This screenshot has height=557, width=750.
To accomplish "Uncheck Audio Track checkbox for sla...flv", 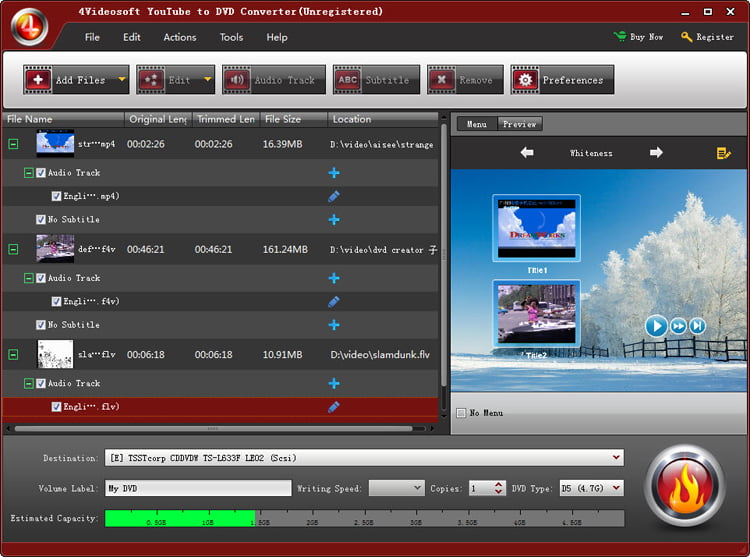I will [41, 383].
